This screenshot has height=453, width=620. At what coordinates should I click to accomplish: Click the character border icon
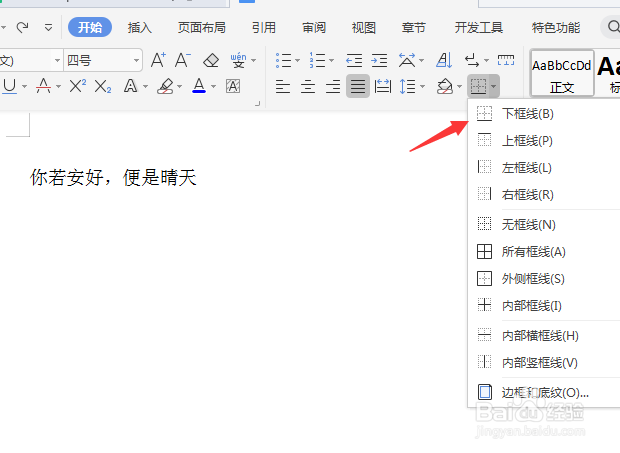click(x=233, y=86)
